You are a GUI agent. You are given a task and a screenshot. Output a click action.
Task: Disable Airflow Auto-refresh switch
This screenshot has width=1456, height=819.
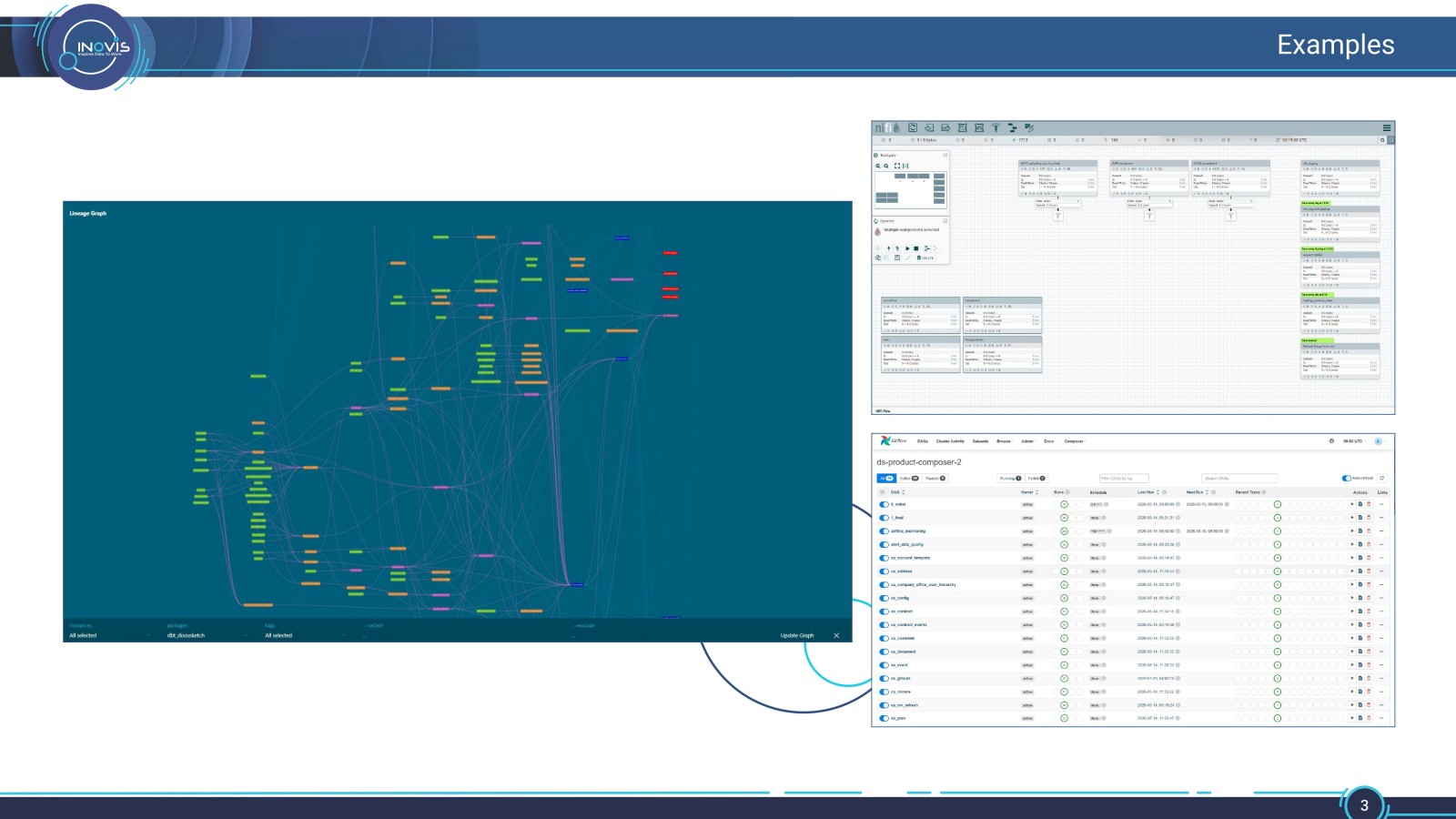(x=1347, y=478)
